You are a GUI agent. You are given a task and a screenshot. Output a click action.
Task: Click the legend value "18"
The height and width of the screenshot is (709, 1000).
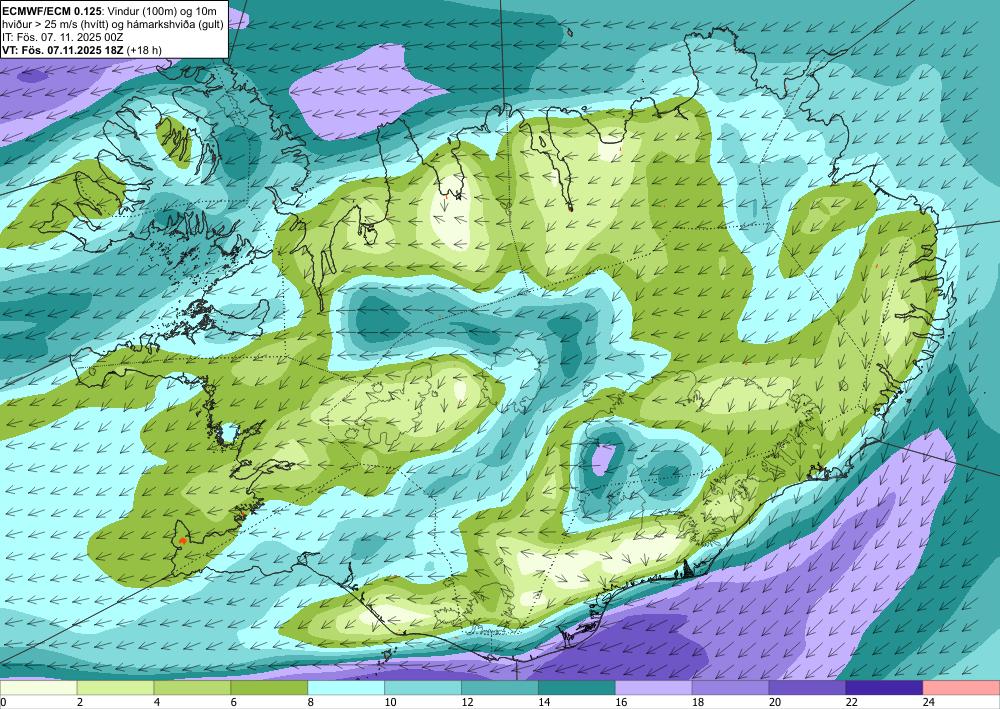tap(698, 703)
